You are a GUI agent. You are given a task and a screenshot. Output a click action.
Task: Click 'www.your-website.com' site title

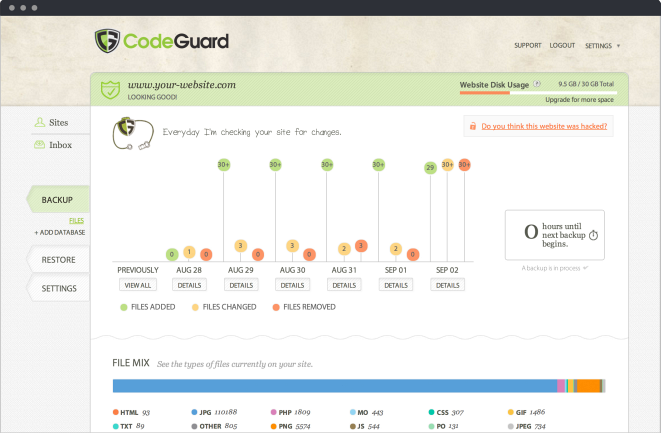point(182,85)
